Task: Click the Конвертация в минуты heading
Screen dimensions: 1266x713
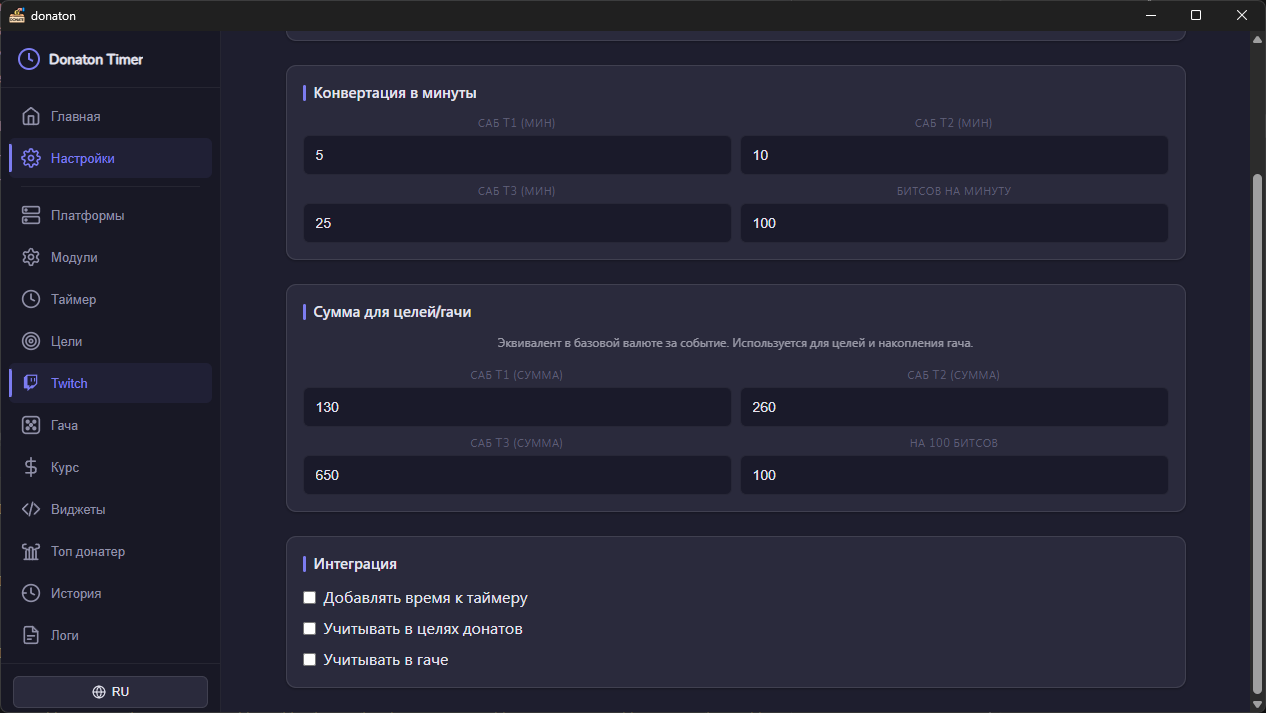Action: pos(395,93)
